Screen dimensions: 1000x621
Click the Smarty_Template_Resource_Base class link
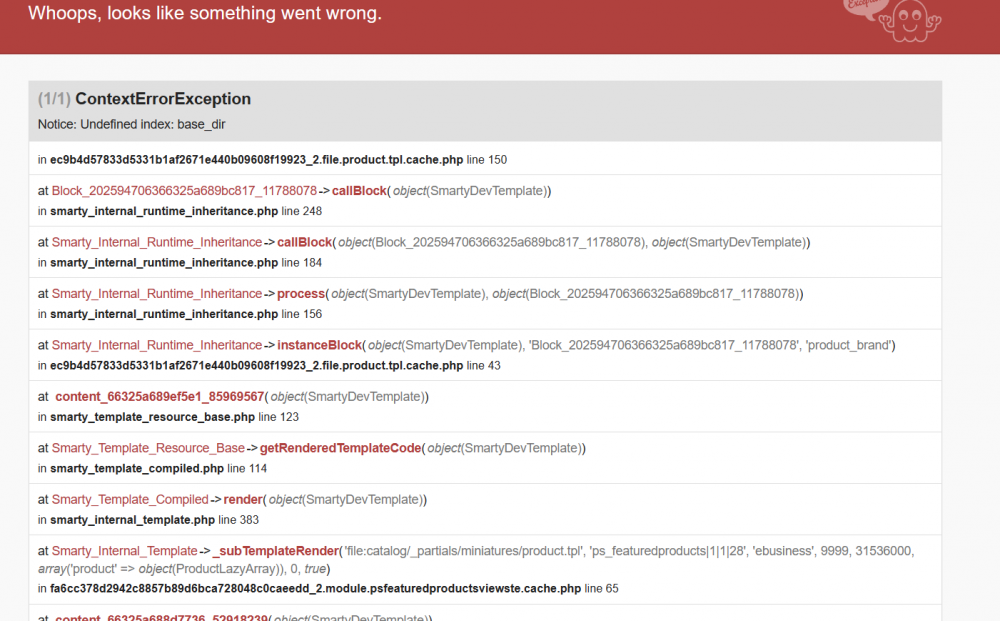point(148,448)
